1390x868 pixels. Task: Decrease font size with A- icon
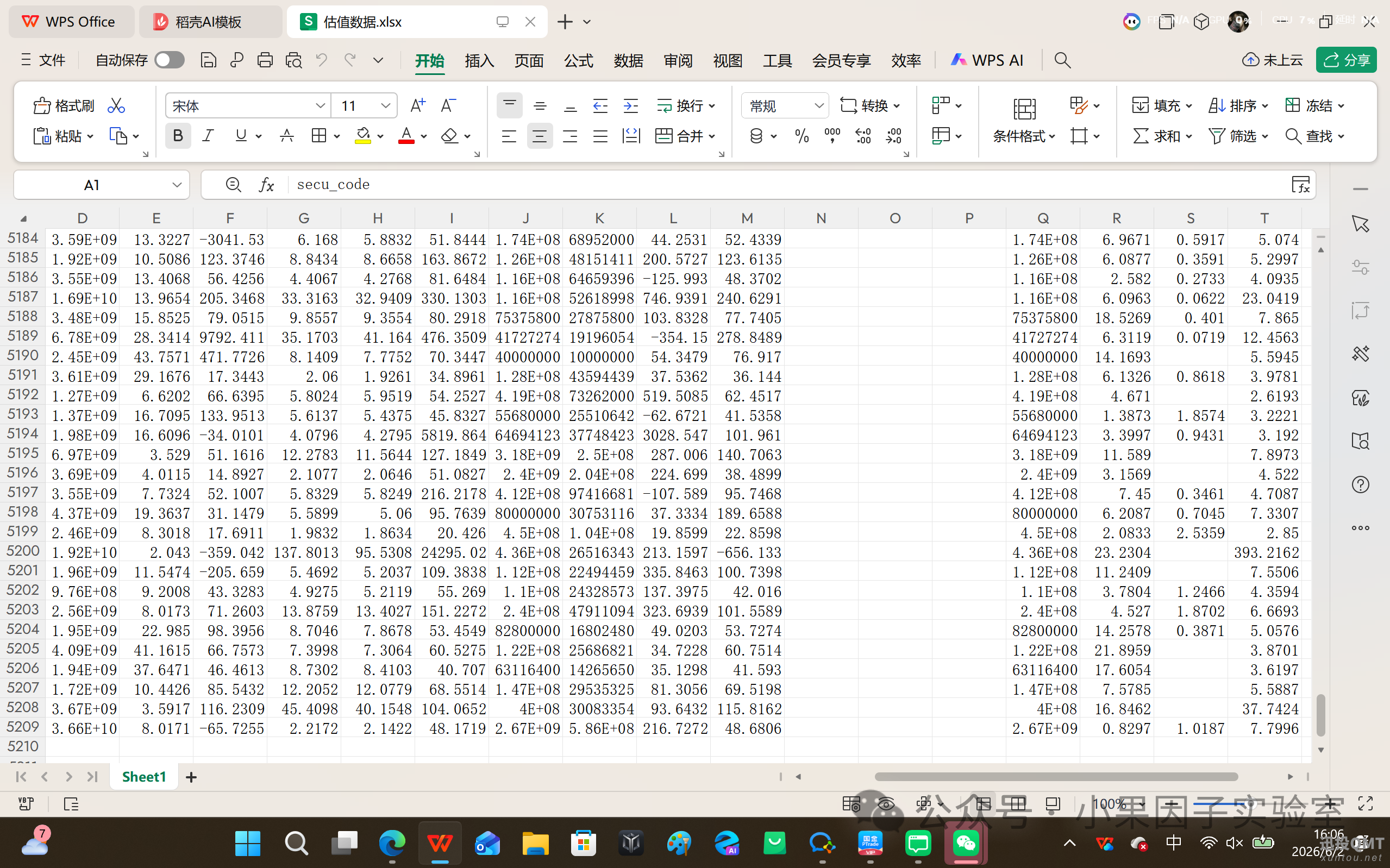pyautogui.click(x=448, y=105)
